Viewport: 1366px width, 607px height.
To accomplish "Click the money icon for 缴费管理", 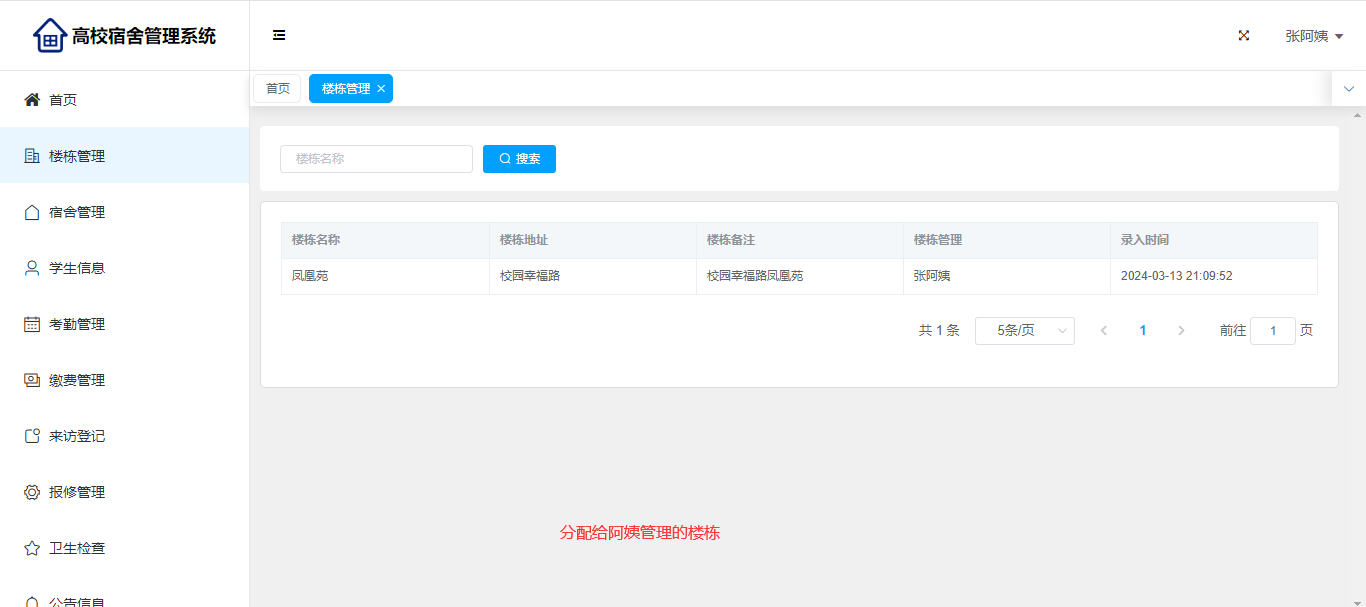I will [32, 380].
